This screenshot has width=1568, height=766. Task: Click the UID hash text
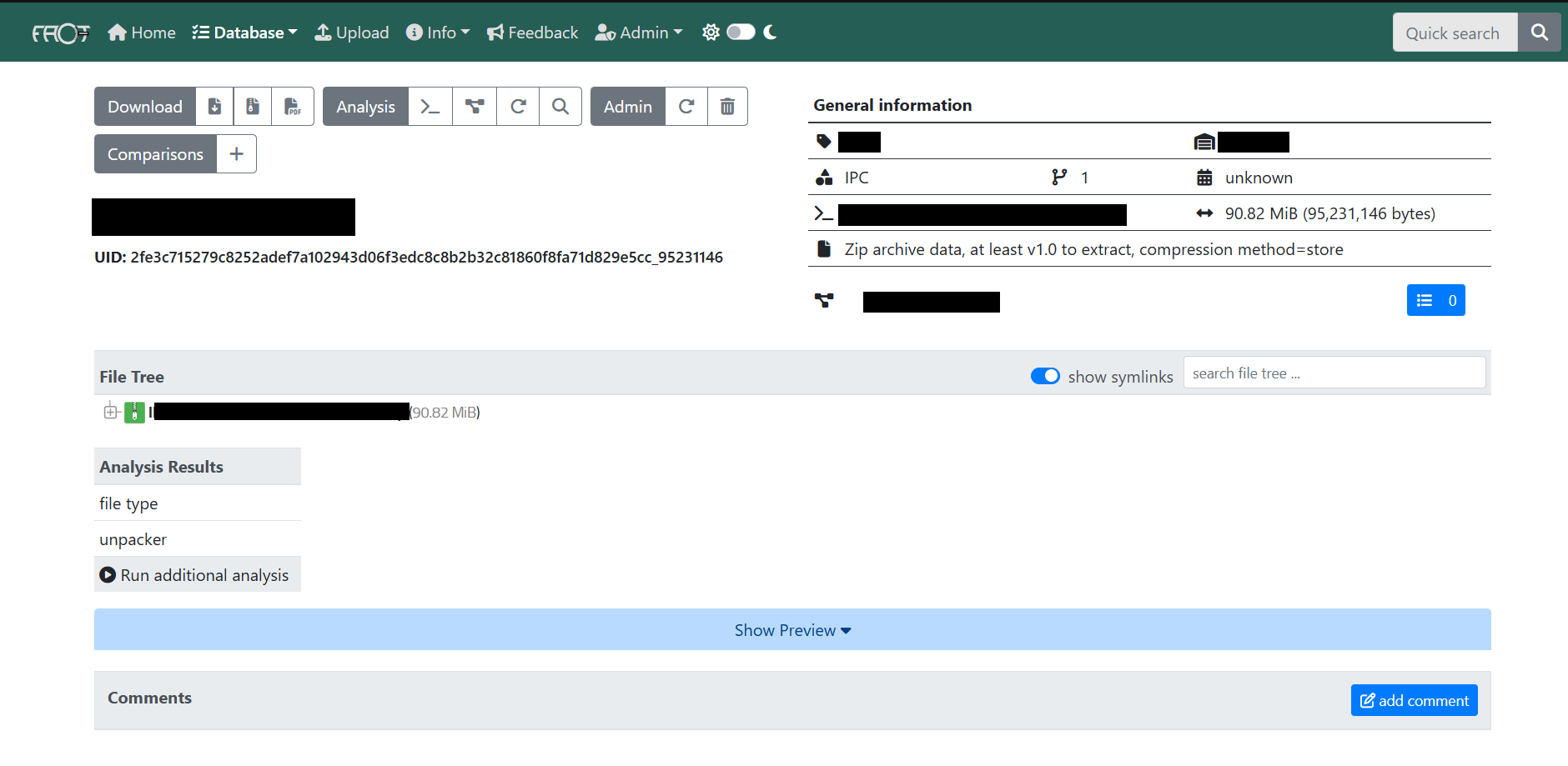(427, 258)
